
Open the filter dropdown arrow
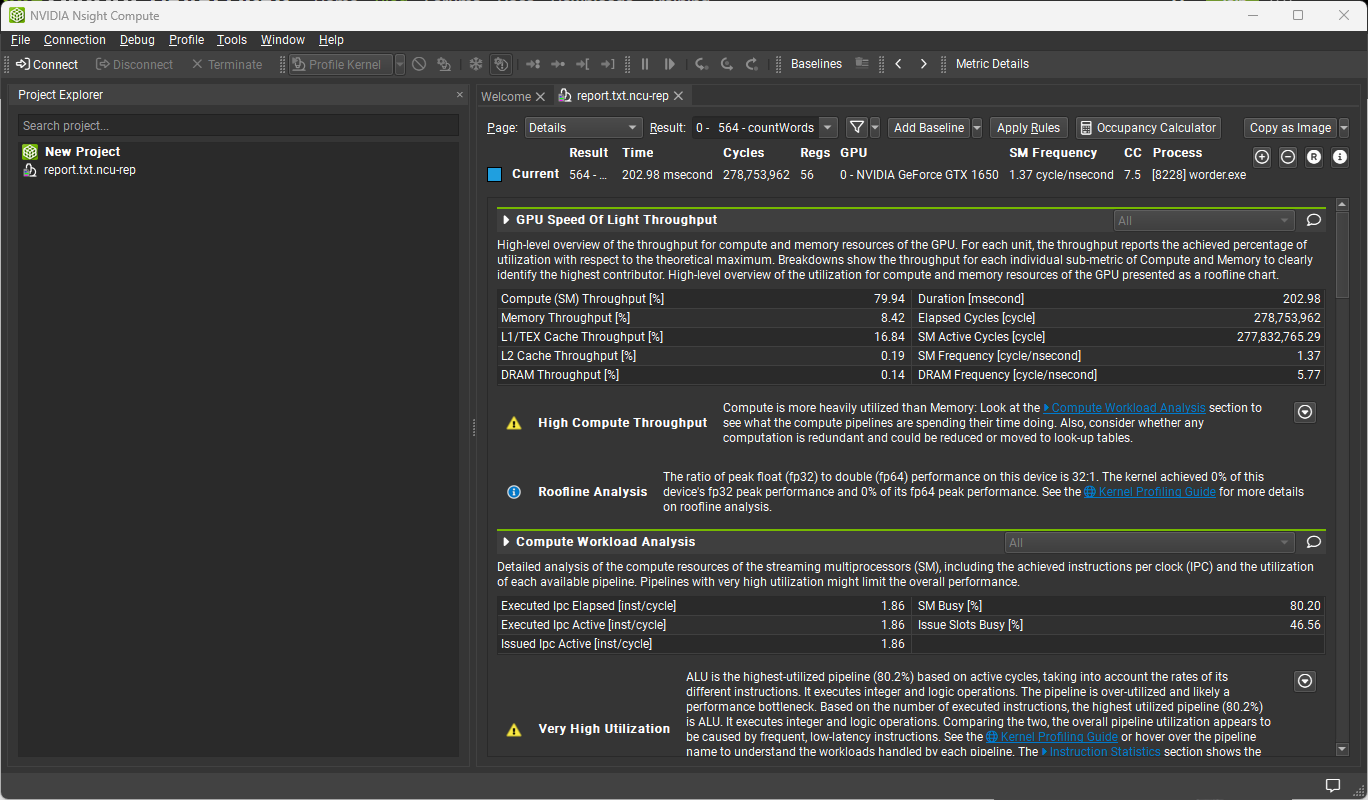point(875,128)
